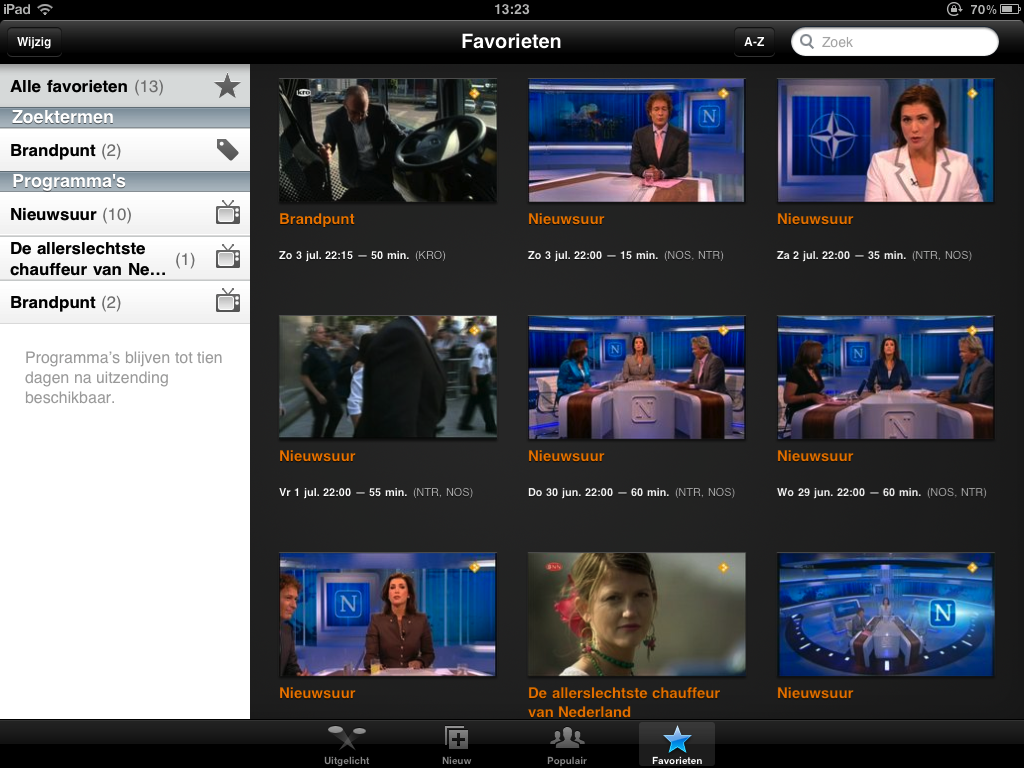Click the TV icon in the Nieuwsuur row
Image resolution: width=1024 pixels, height=768 pixels.
228,213
